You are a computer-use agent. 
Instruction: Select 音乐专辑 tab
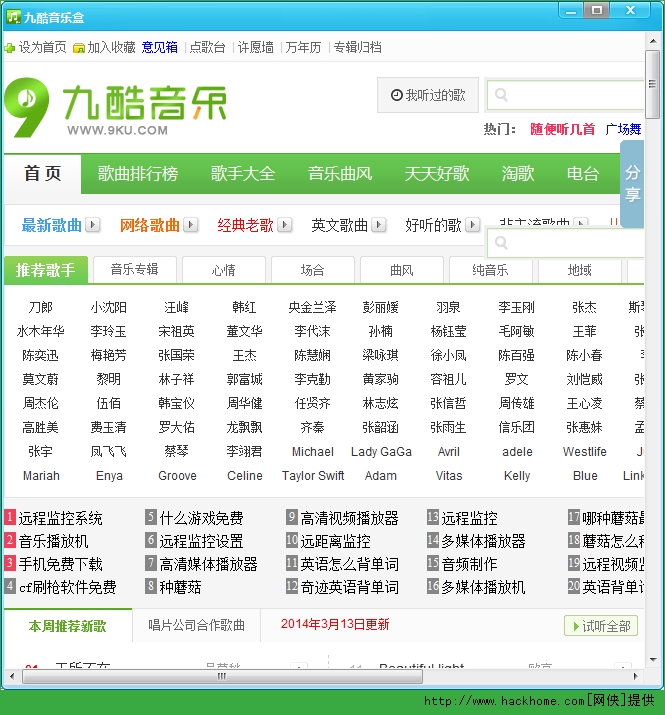134,269
